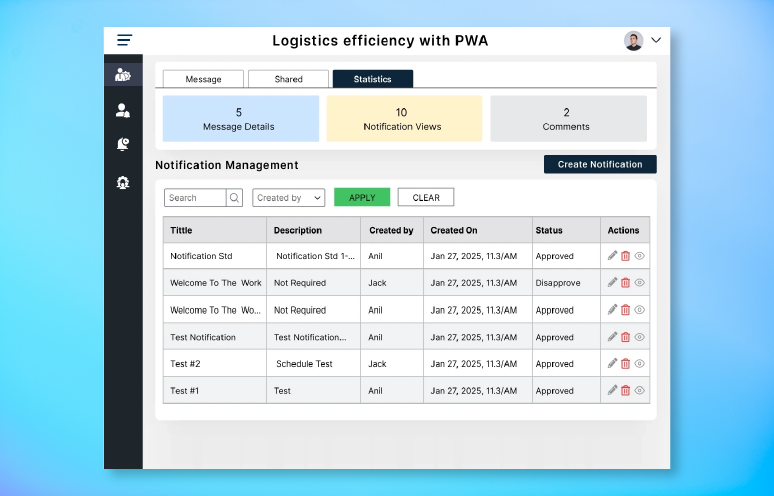774x496 pixels.
Task: Click the Test Notification... description cell
Action: coord(313,337)
